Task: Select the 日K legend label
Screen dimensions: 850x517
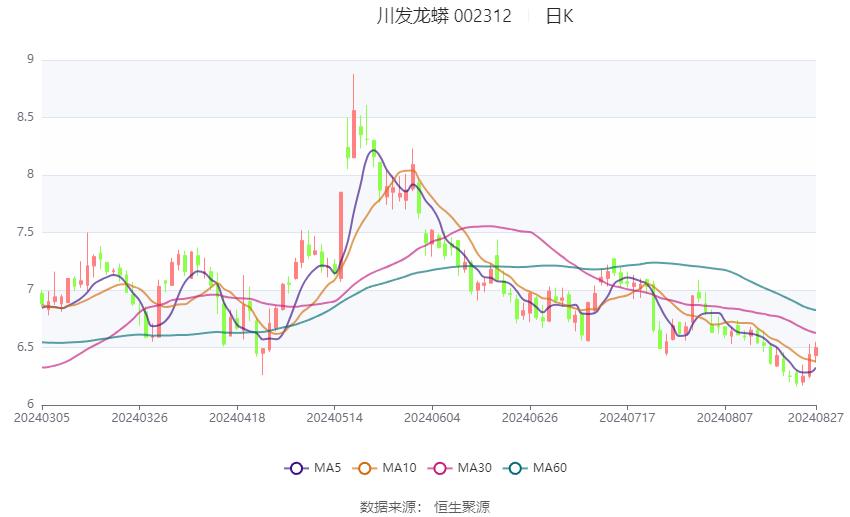Action: 559,16
